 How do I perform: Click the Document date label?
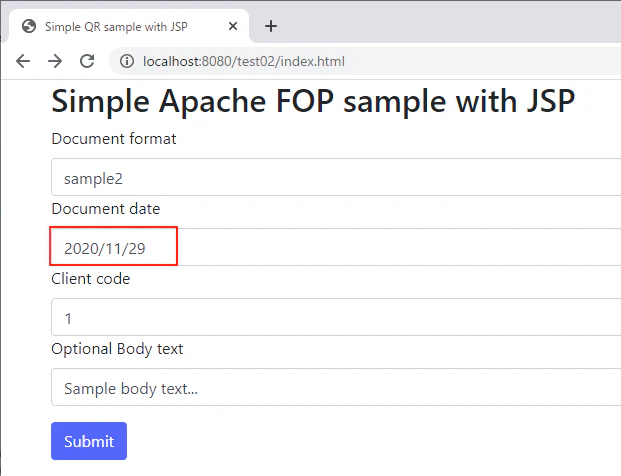pyautogui.click(x=106, y=209)
